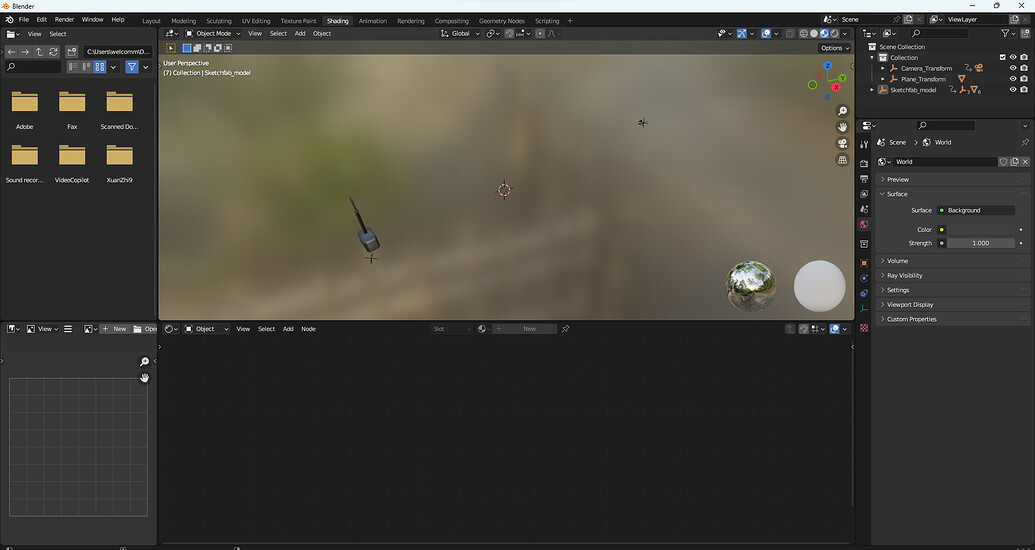The height and width of the screenshot is (550, 1035).
Task: Hide Camera_Transform with its eye icon
Action: pyautogui.click(x=1013, y=68)
